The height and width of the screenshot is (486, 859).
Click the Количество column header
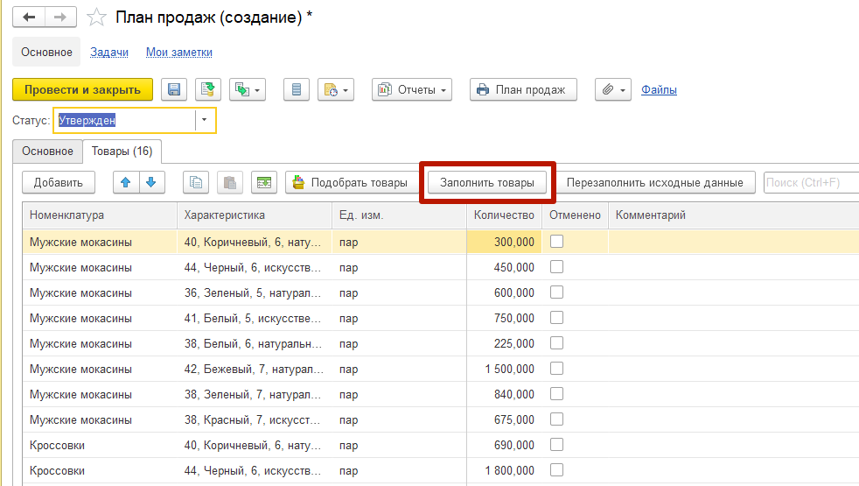(504, 215)
